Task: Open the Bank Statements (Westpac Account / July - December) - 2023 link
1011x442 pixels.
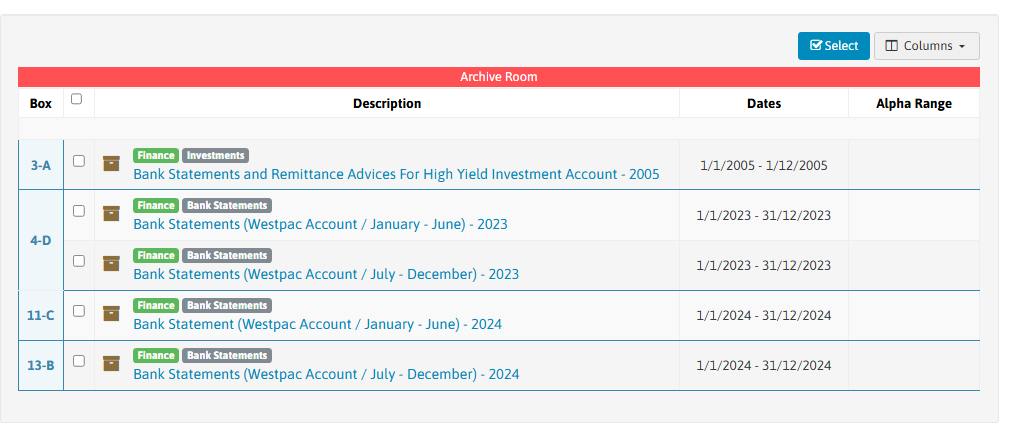Action: point(326,274)
